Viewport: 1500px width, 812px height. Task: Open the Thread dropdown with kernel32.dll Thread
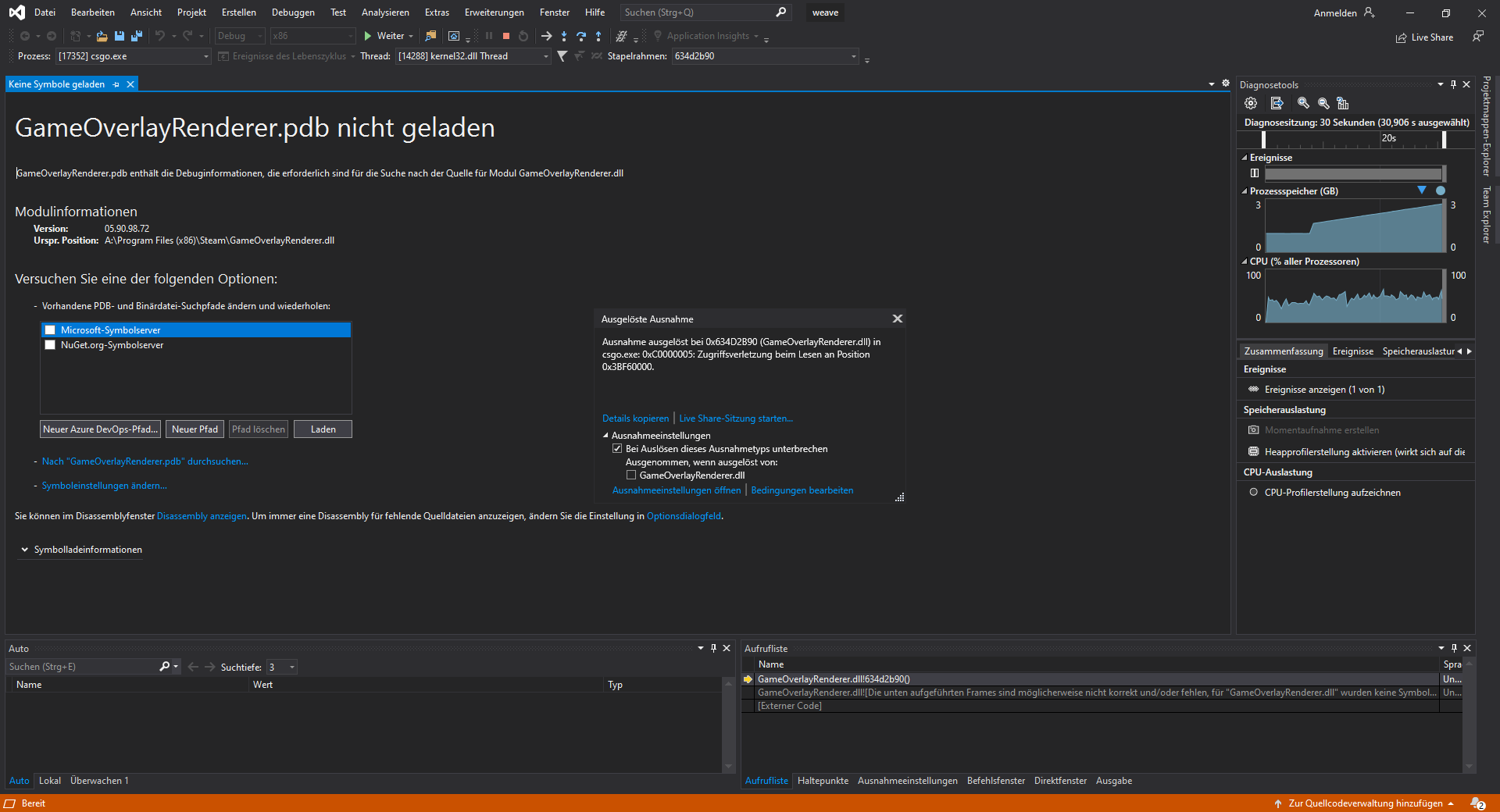[x=473, y=56]
